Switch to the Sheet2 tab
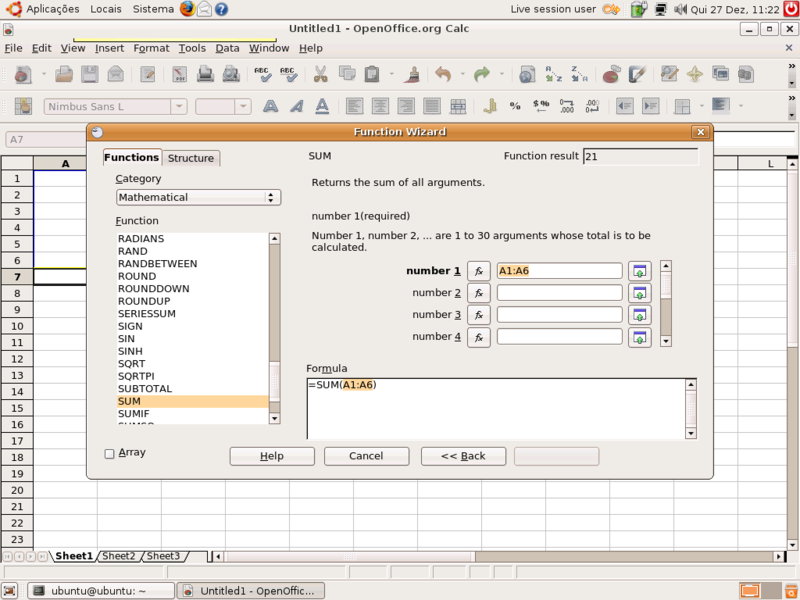This screenshot has height=600, width=800. click(x=118, y=556)
